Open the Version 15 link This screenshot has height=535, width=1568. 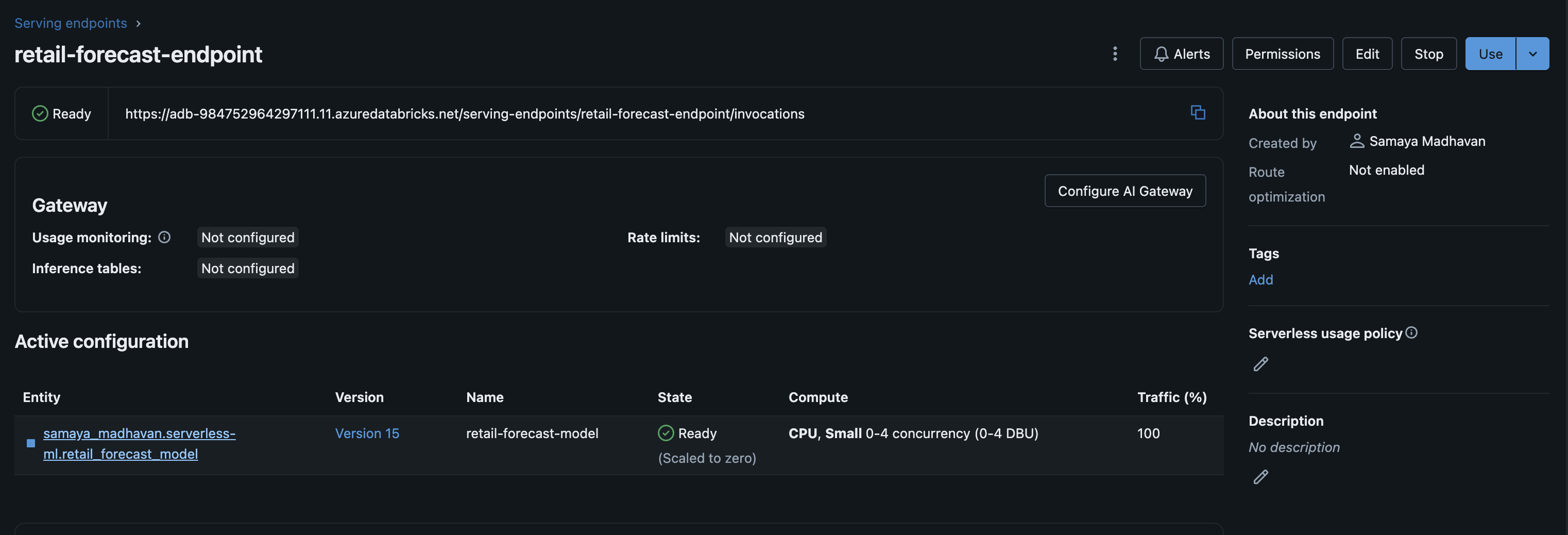coord(367,433)
